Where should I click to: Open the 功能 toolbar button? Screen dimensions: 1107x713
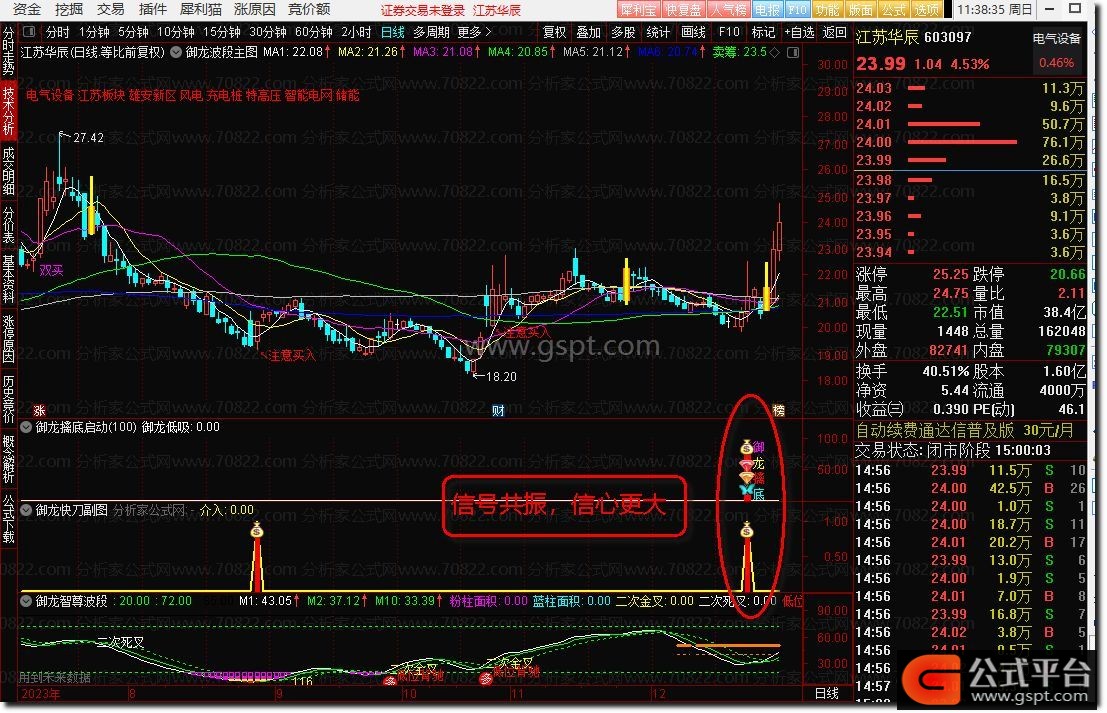click(827, 10)
